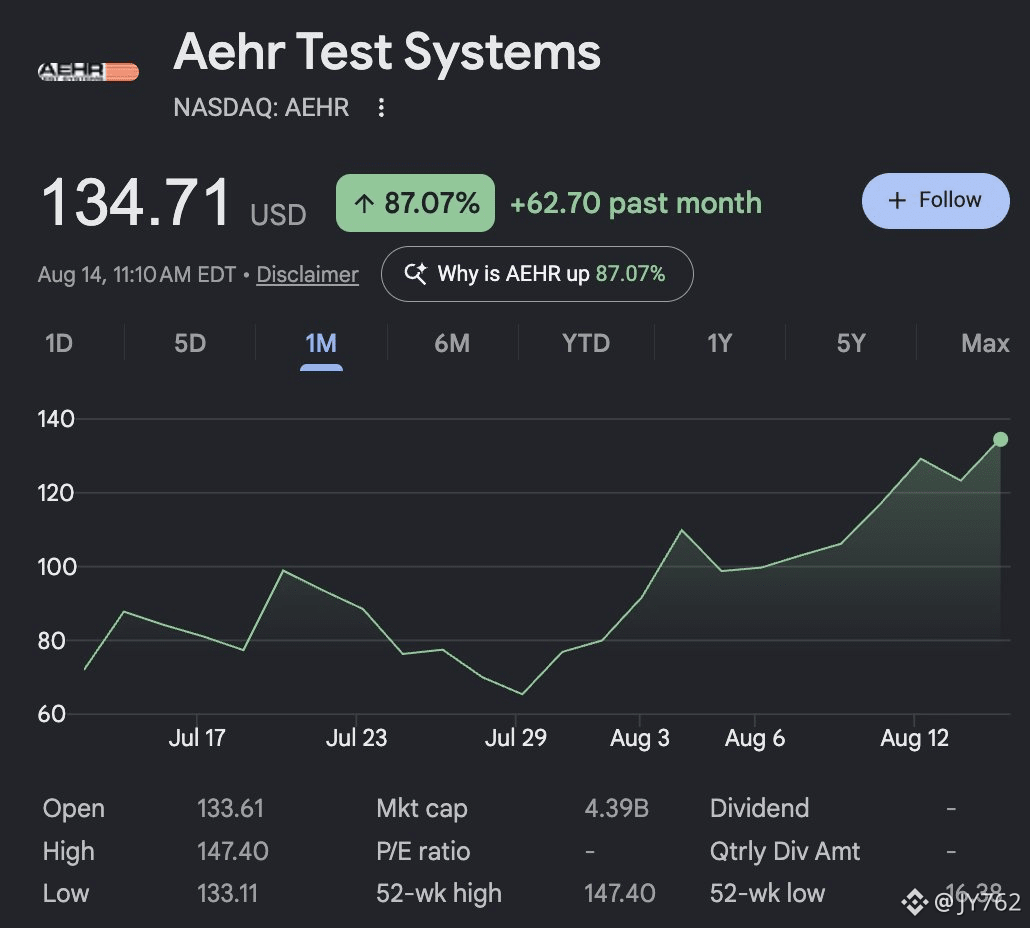Click the High value 147.40
Image resolution: width=1030 pixels, height=928 pixels.
pos(233,852)
